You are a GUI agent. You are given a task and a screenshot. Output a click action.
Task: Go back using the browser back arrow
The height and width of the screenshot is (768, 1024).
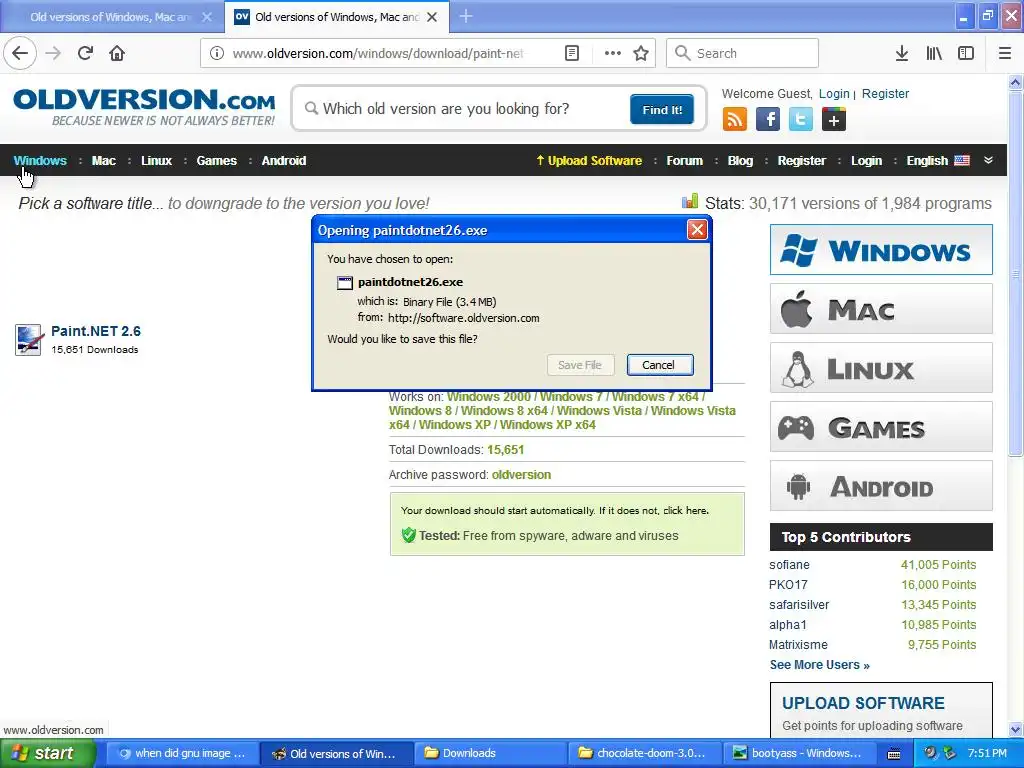point(20,53)
